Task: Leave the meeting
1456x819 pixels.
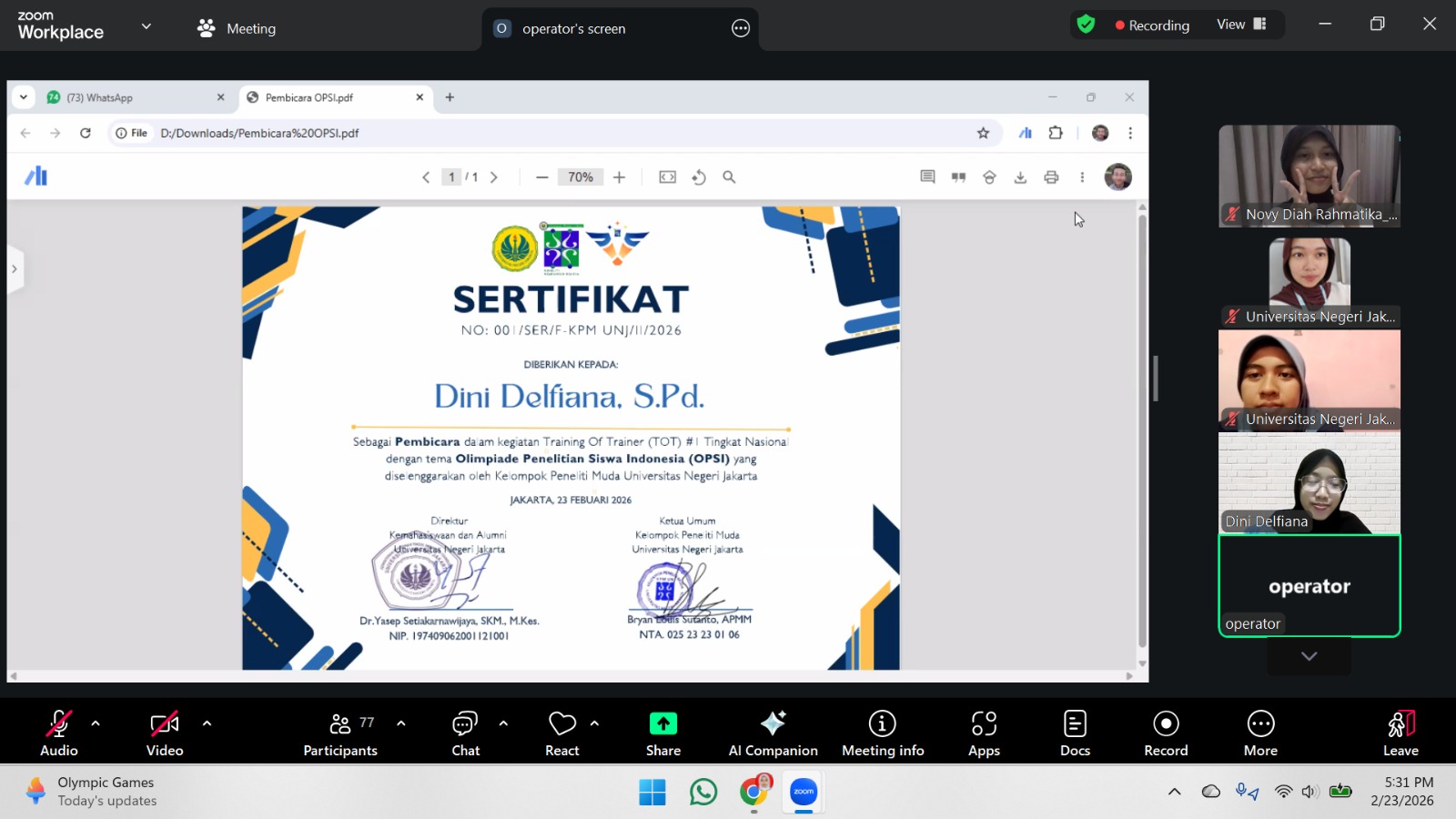Action: [1400, 733]
